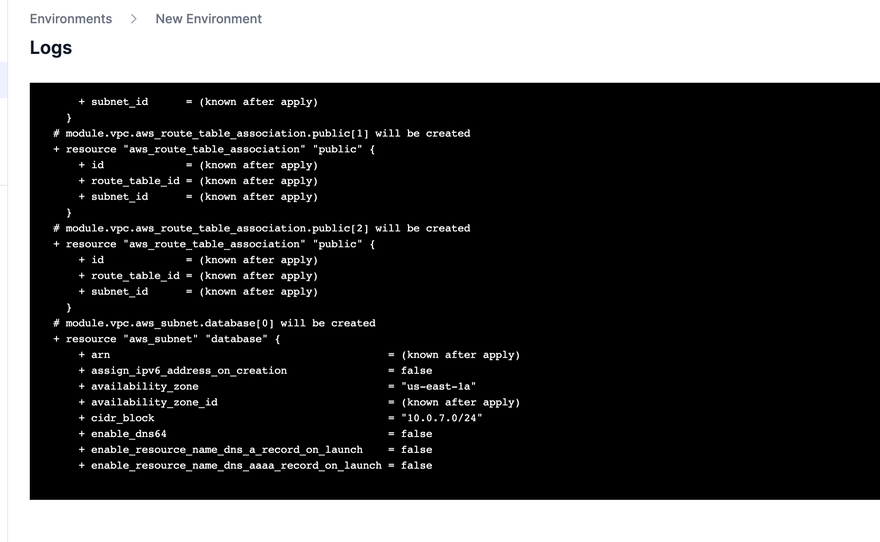Screen dimensions: 880x542
Task: Click the enable_resource_name_dns_aaaa_record_on_launch line
Action: [x=255, y=465]
